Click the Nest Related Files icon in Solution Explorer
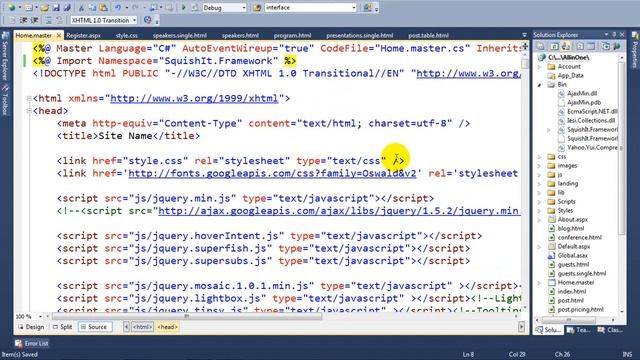The width and height of the screenshot is (640, 360). [566, 47]
